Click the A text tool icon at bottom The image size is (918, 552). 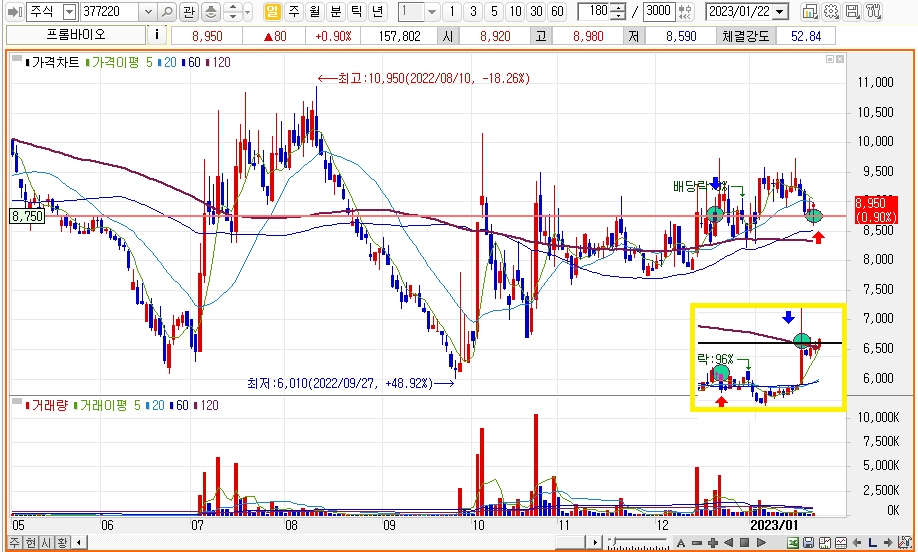click(681, 543)
